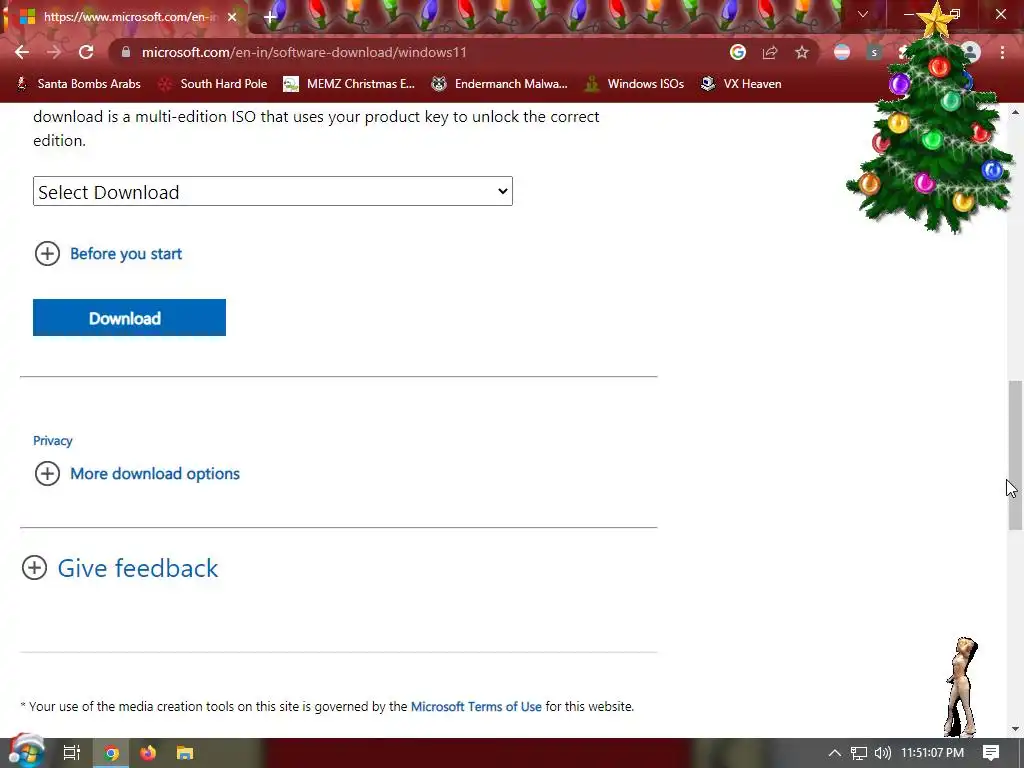Share this page via the share icon

click(x=770, y=52)
